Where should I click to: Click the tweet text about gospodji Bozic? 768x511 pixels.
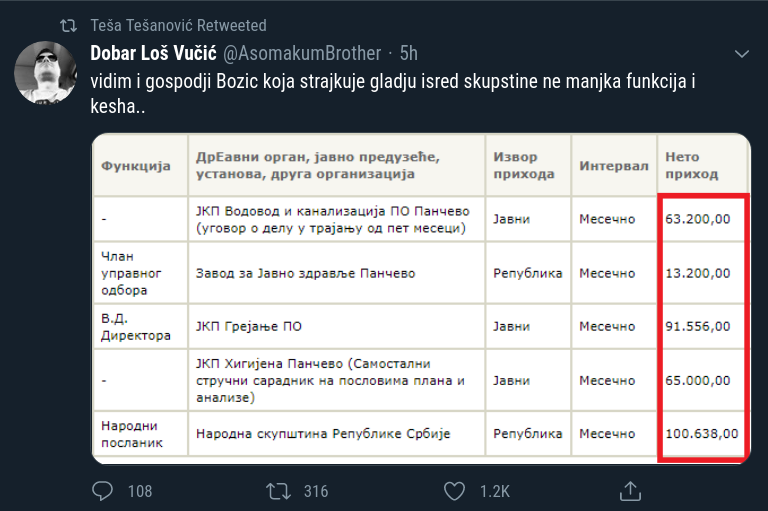(393, 94)
